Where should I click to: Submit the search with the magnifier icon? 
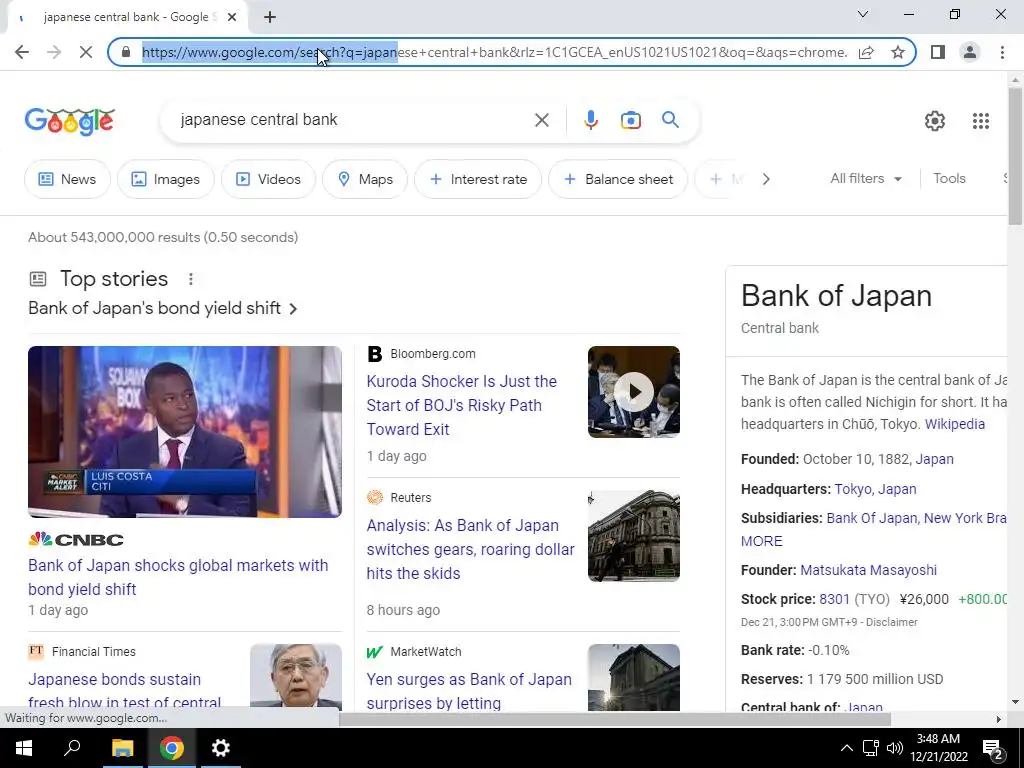[670, 120]
